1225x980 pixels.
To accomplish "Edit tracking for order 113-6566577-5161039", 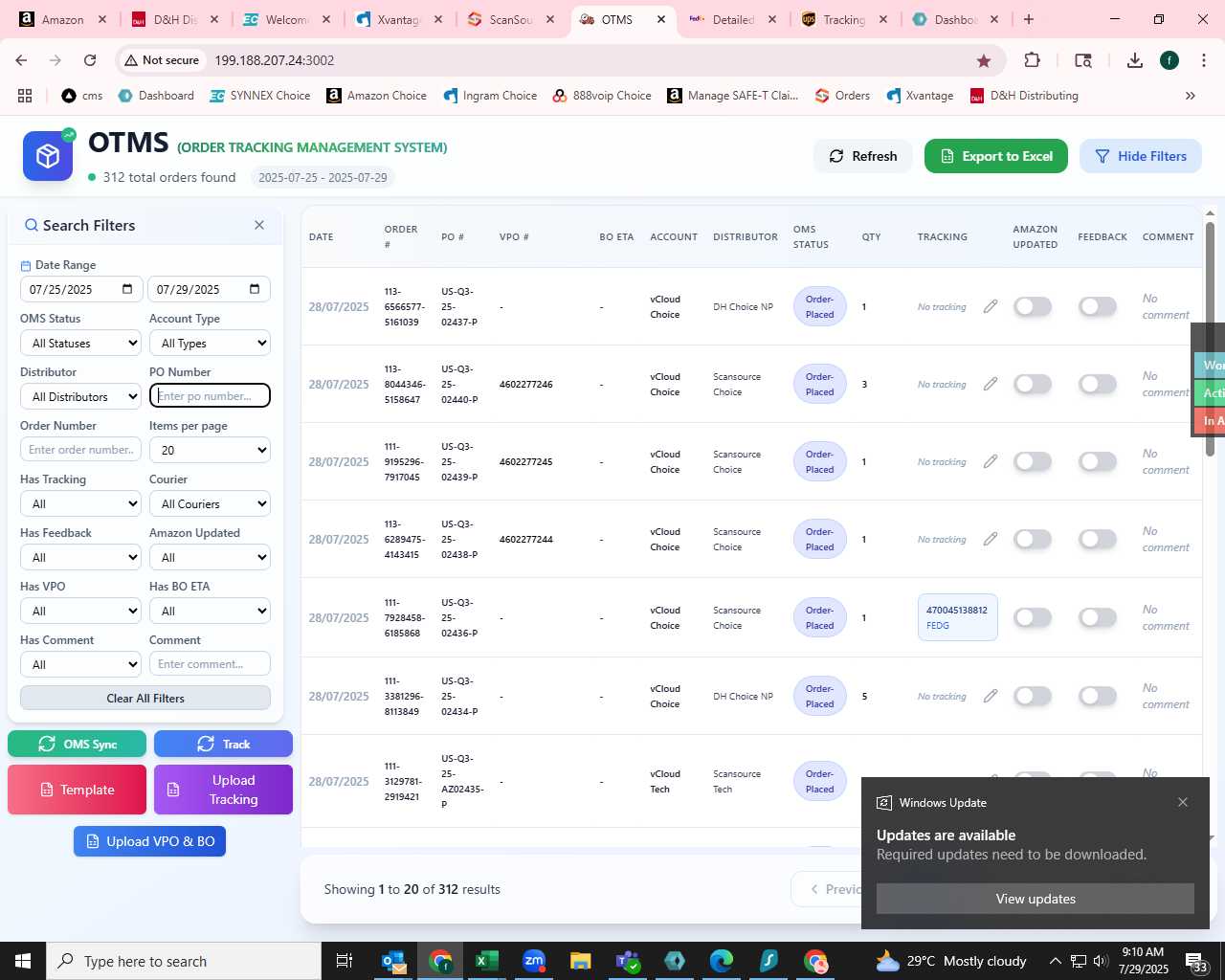I will click(991, 306).
